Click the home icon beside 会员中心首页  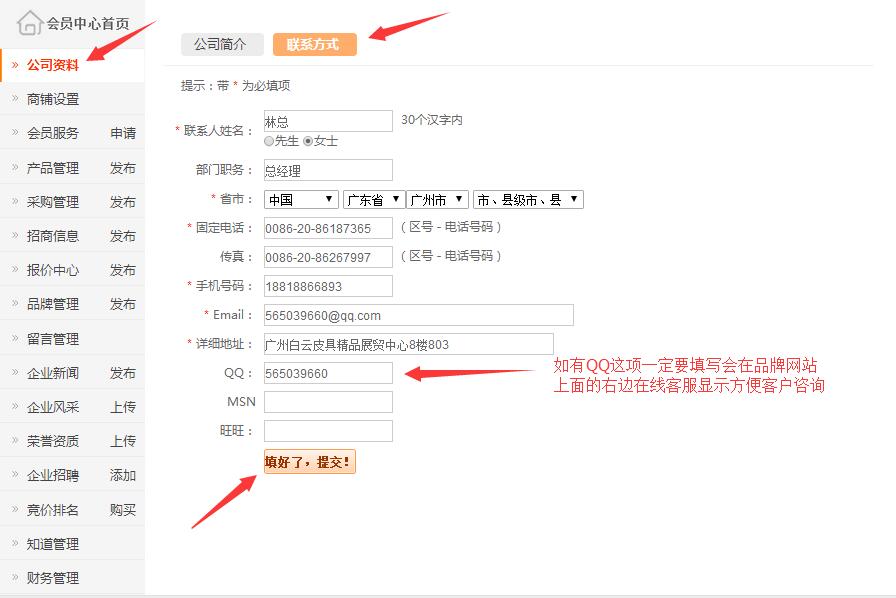tap(30, 22)
